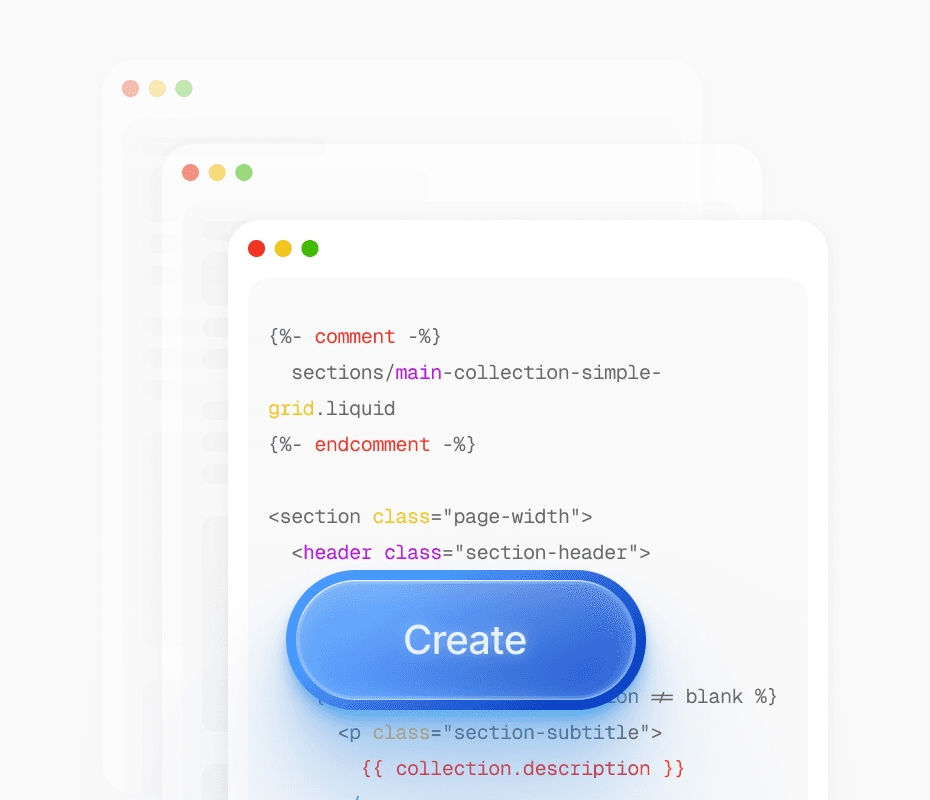The width and height of the screenshot is (930, 800).
Task: Click the faded red dot on back window
Action: [x=130, y=88]
